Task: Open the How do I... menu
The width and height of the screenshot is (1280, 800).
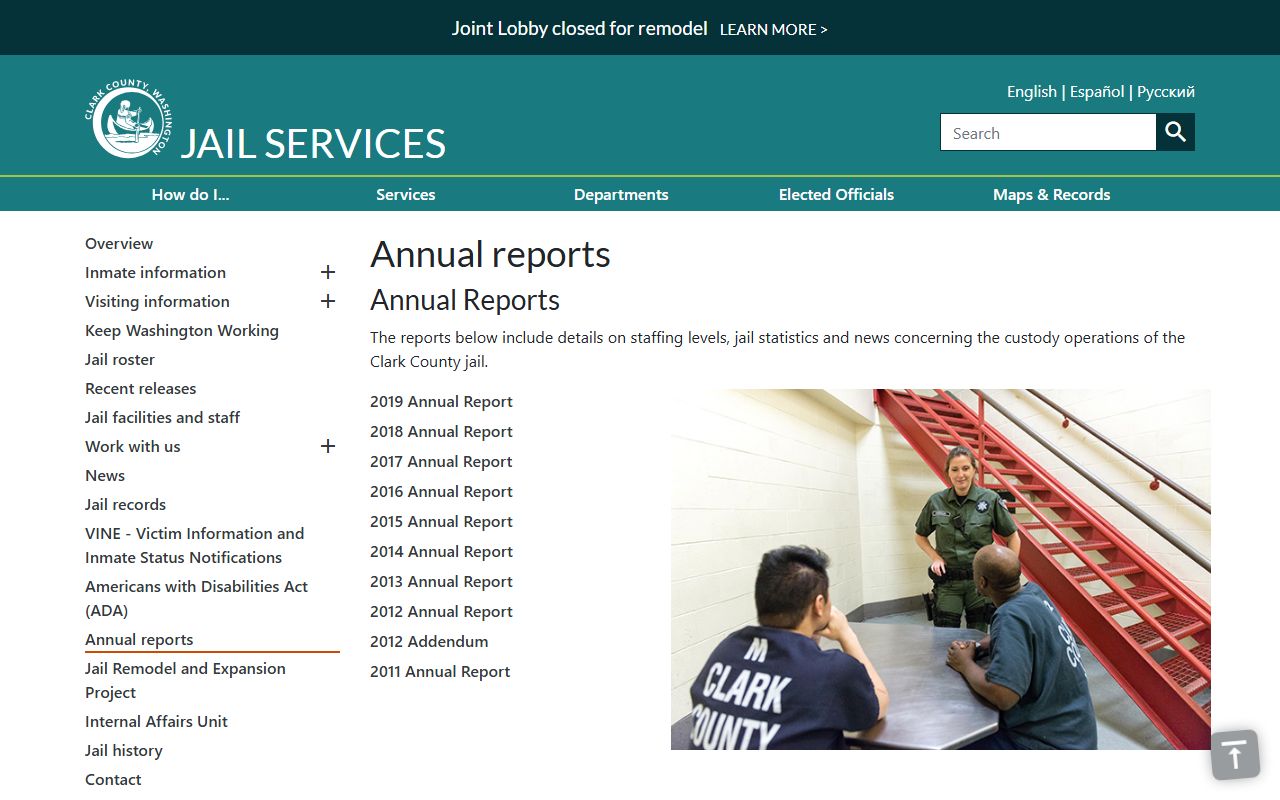Action: click(x=190, y=194)
